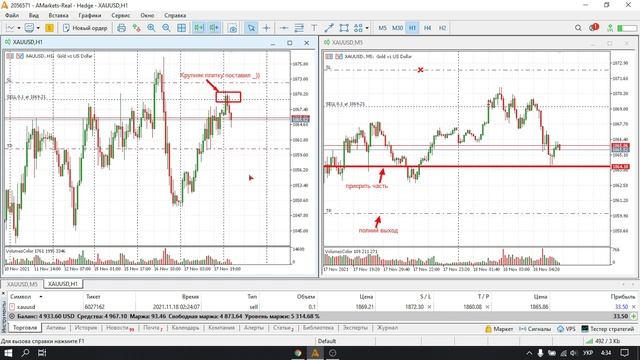Open the История tab

(86, 328)
